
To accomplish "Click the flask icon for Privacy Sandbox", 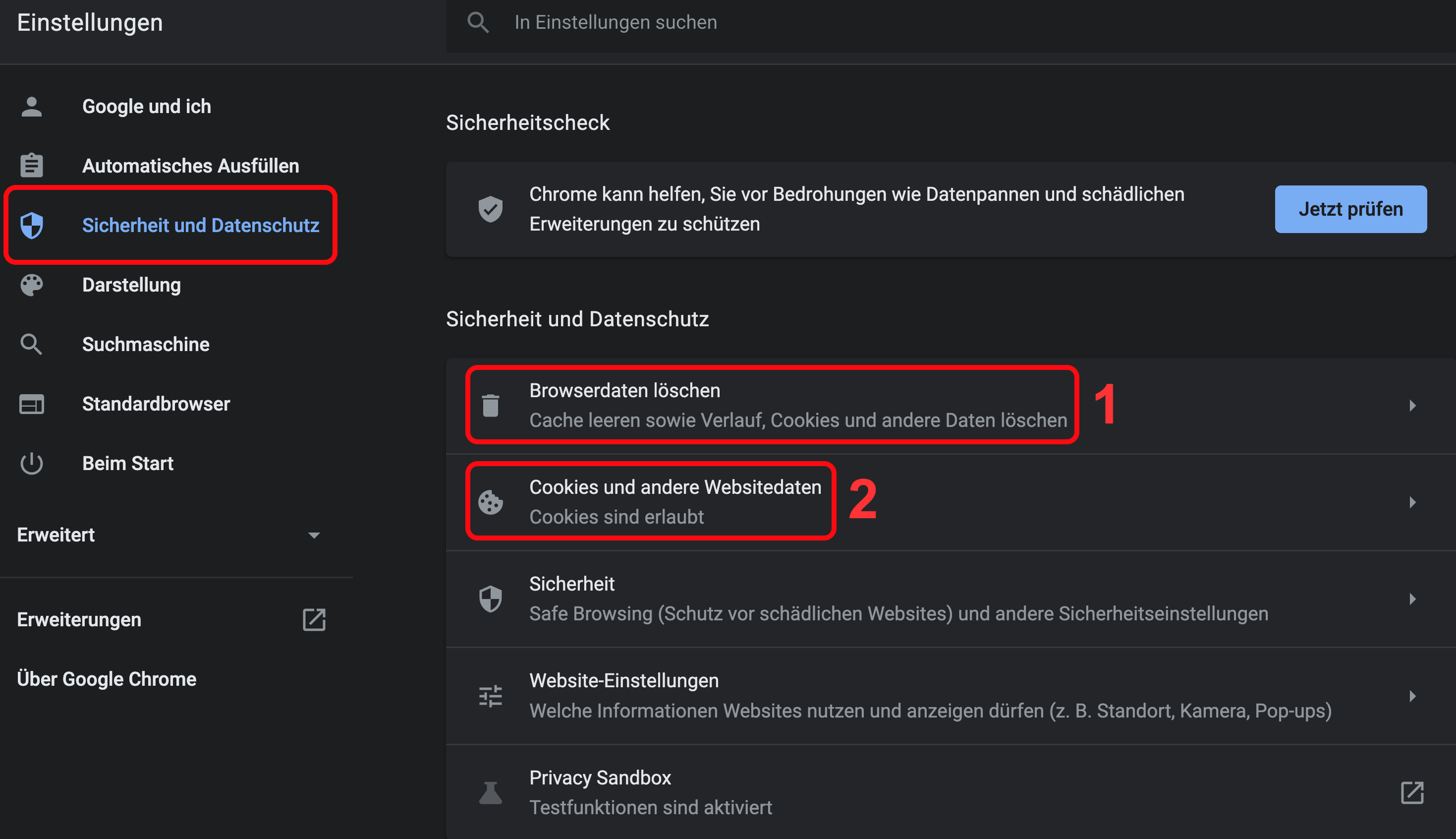I will (x=491, y=792).
